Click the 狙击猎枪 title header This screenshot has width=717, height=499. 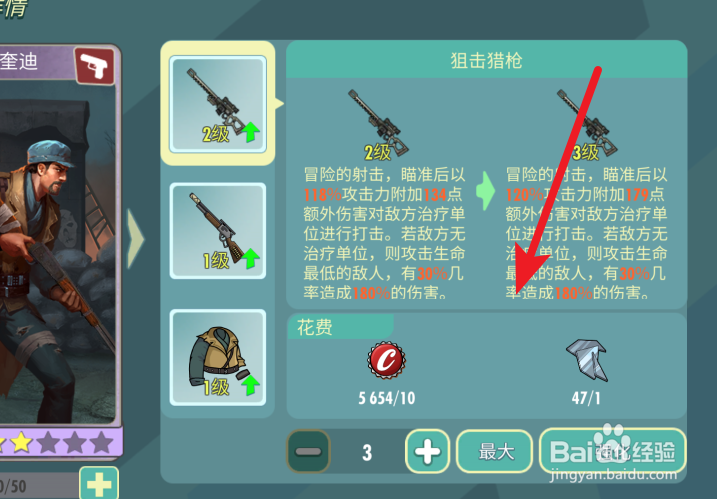tap(487, 60)
